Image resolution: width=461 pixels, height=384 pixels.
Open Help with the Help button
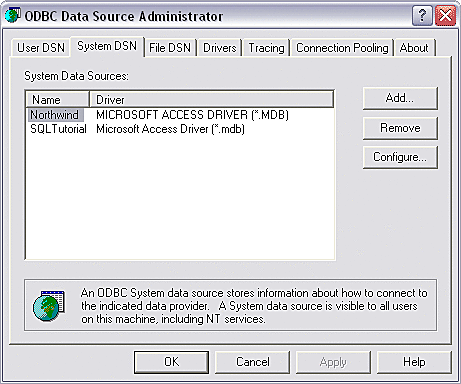coord(414,362)
